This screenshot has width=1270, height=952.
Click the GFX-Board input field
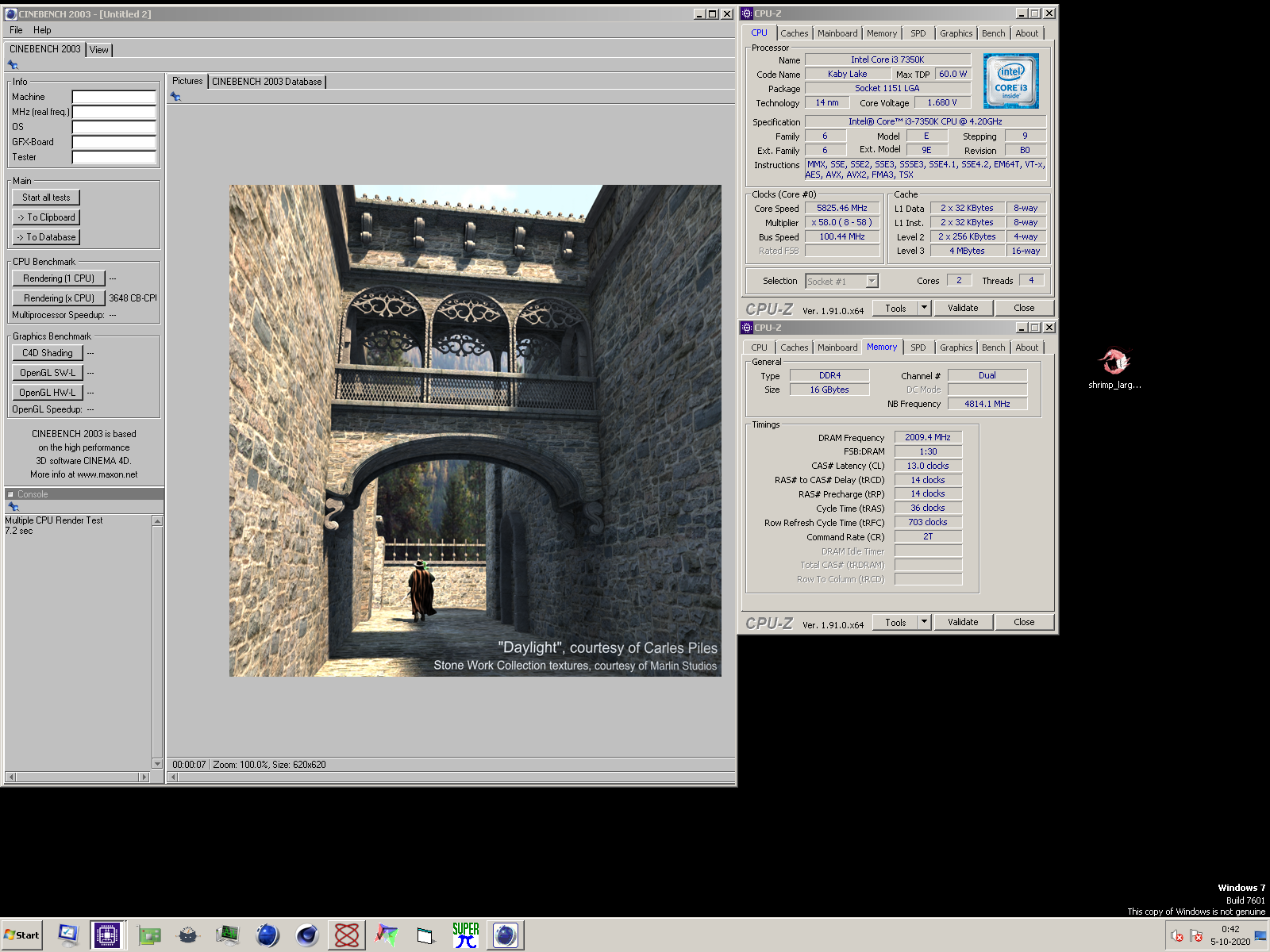[x=114, y=142]
